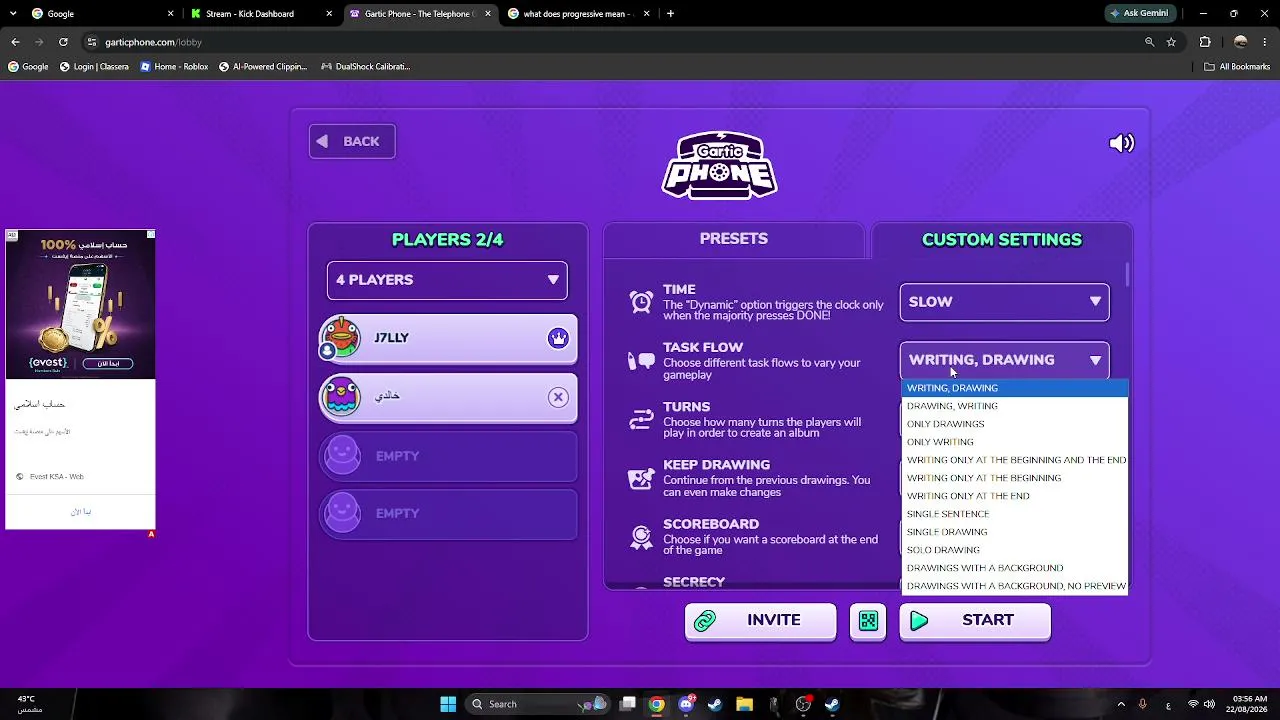Select DRAWINGS WITH A BACKGROUND option
Screen dimensions: 1280x720
(1015, 568)
